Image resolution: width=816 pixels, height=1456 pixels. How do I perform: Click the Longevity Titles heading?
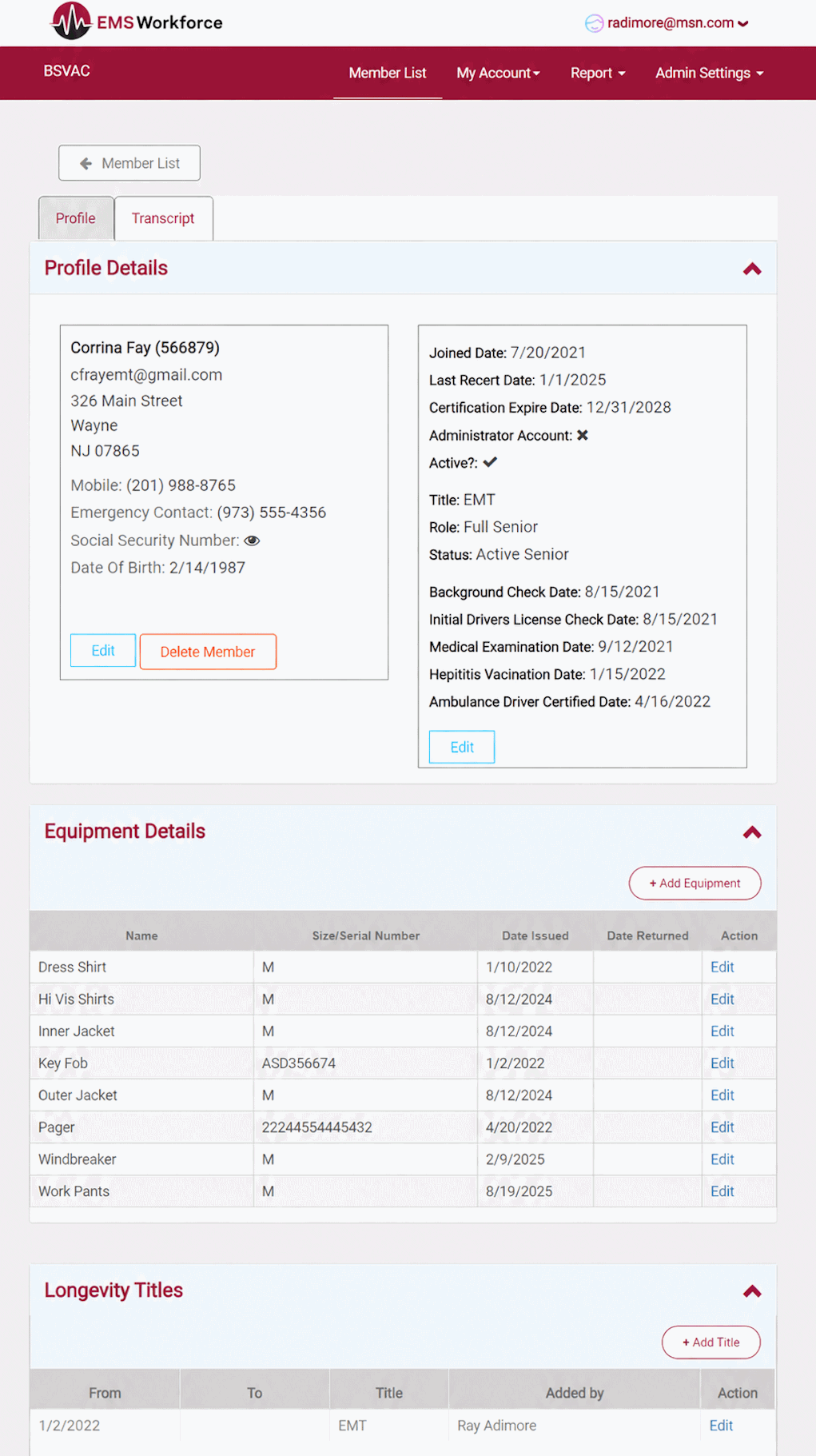pyautogui.click(x=113, y=1290)
